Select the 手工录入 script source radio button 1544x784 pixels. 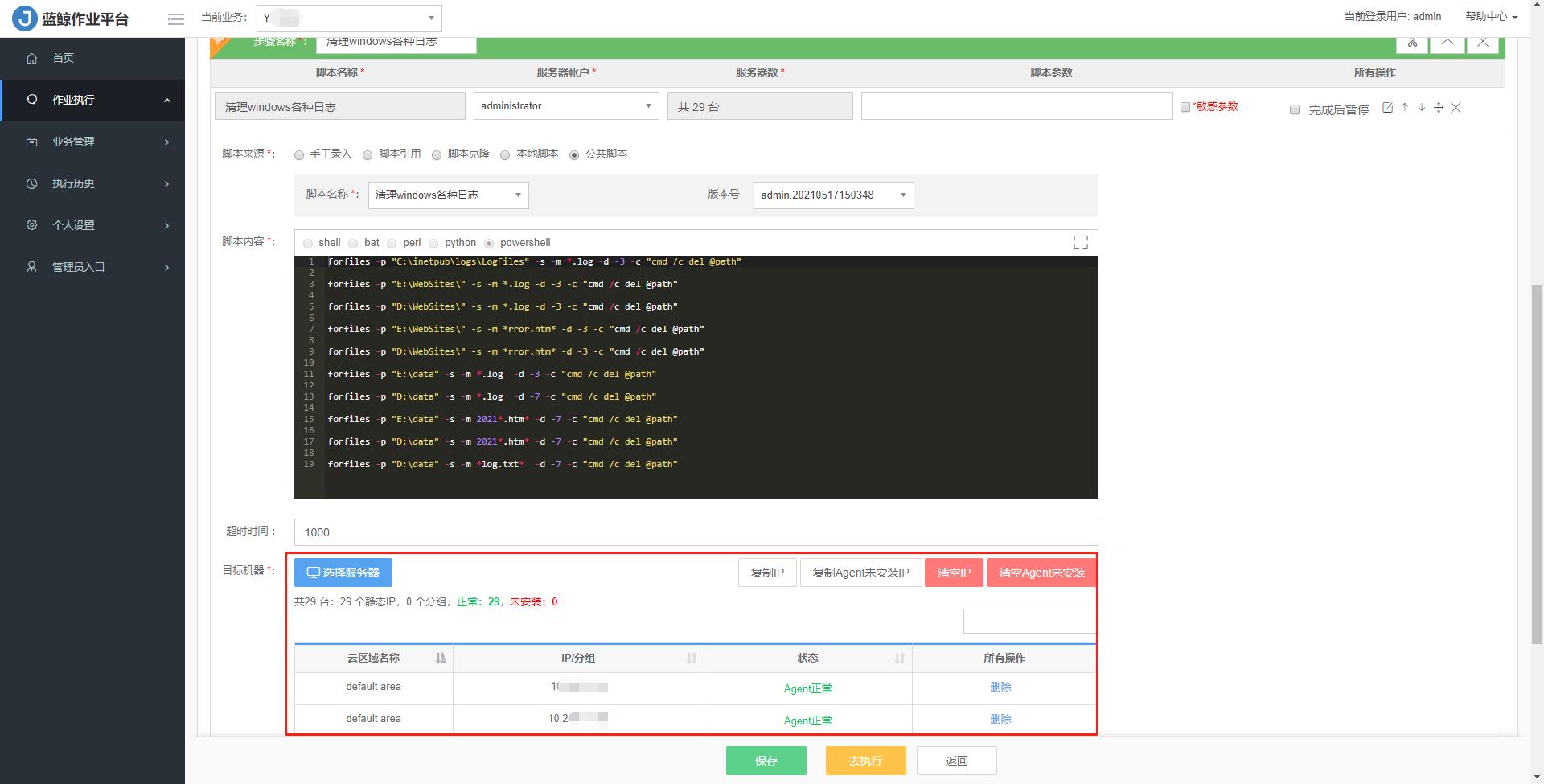point(298,154)
